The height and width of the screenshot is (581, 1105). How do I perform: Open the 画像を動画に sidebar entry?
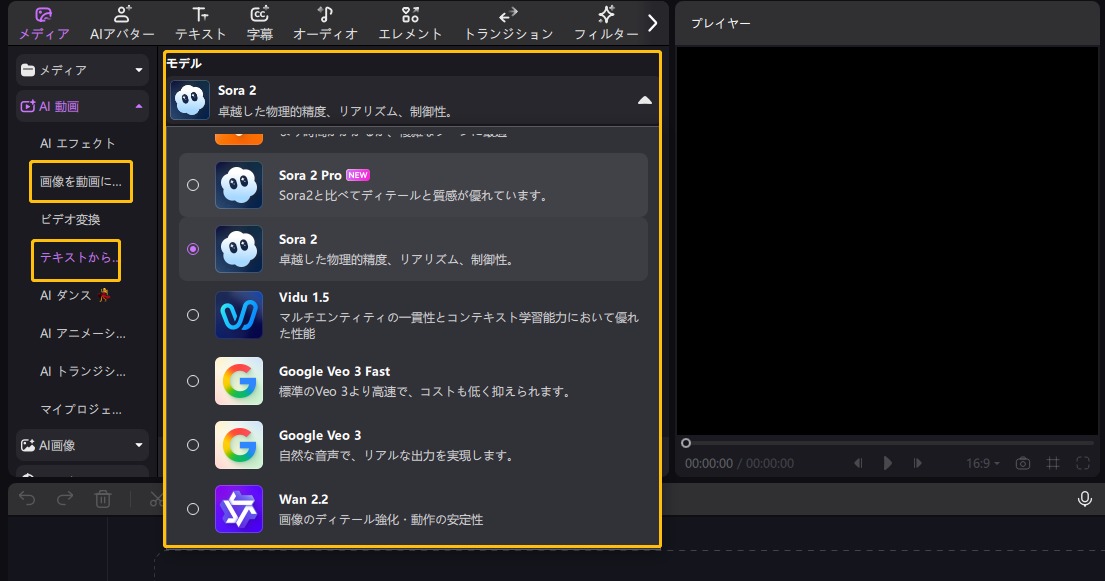tap(80, 181)
